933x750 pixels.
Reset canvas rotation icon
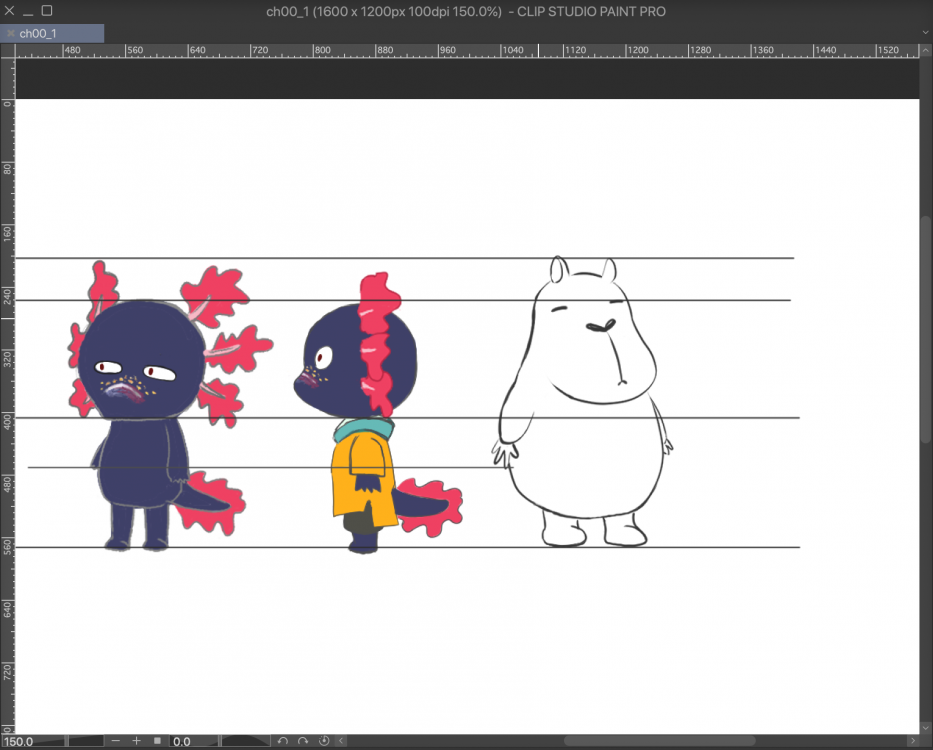pyautogui.click(x=324, y=740)
